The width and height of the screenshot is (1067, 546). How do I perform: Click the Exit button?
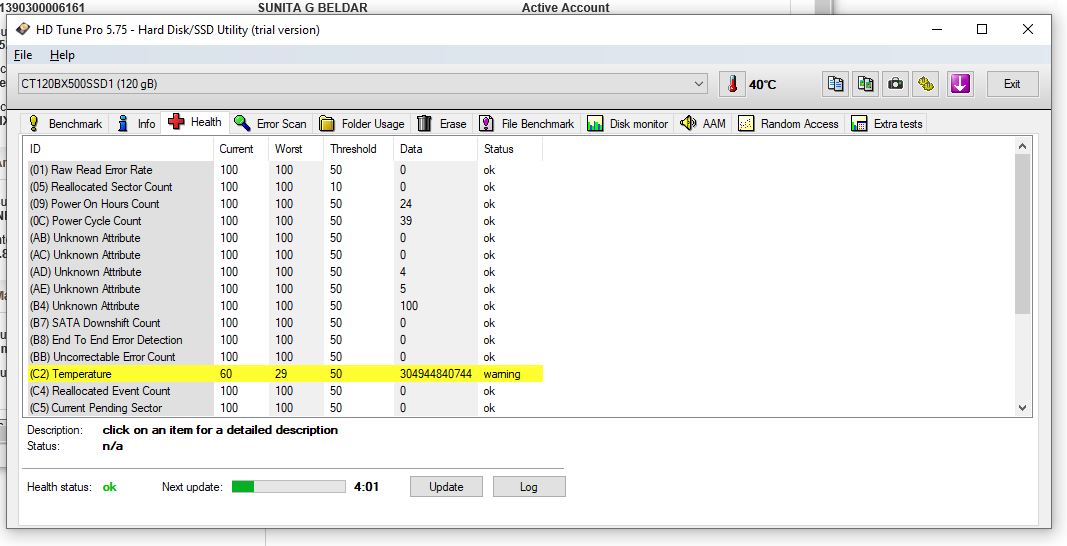click(1013, 84)
